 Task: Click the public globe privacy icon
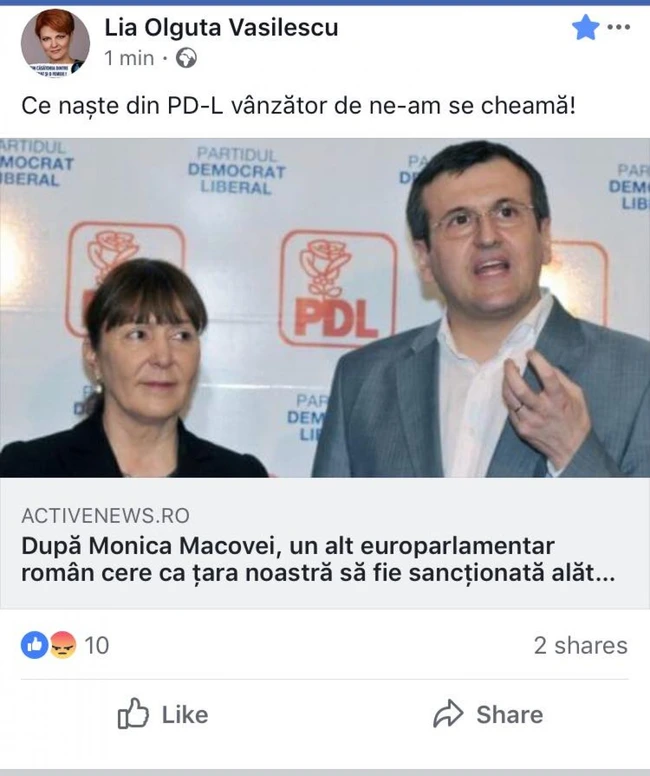[x=187, y=58]
